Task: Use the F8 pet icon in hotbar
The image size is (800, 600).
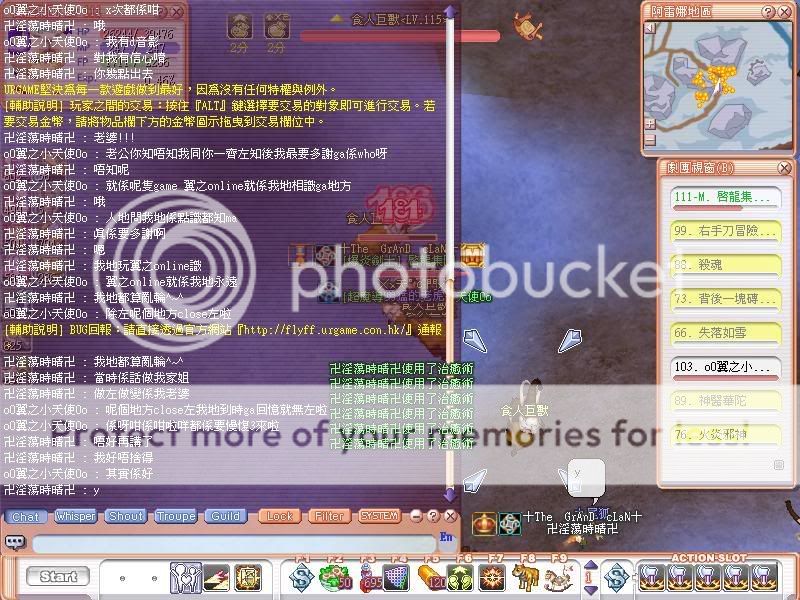Action: 524,577
